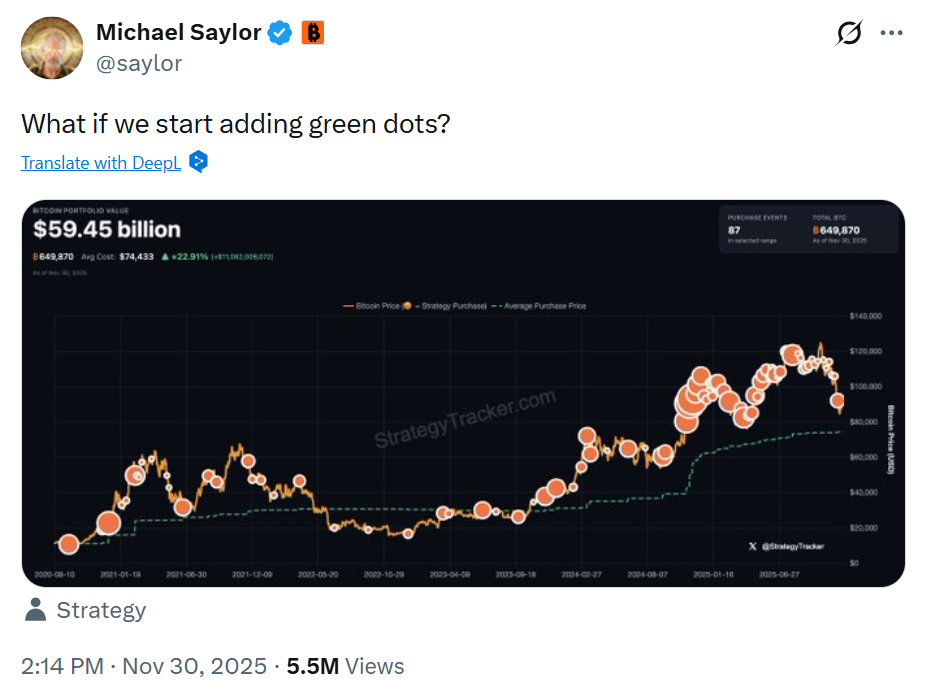The image size is (931, 680).
Task: Click the person icon beside Strategy
Action: 35,609
